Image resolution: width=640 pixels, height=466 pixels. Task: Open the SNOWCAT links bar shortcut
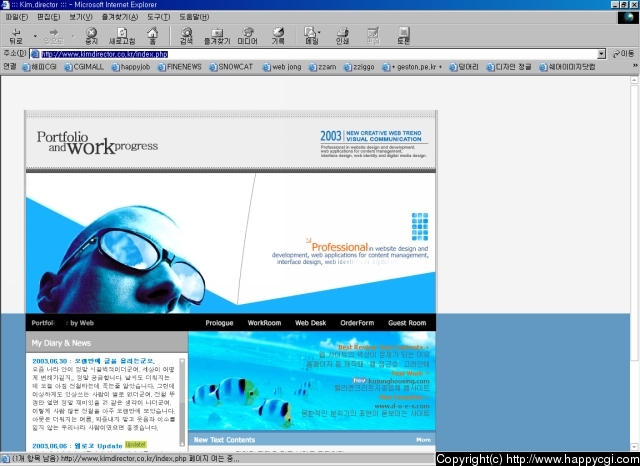[x=231, y=67]
